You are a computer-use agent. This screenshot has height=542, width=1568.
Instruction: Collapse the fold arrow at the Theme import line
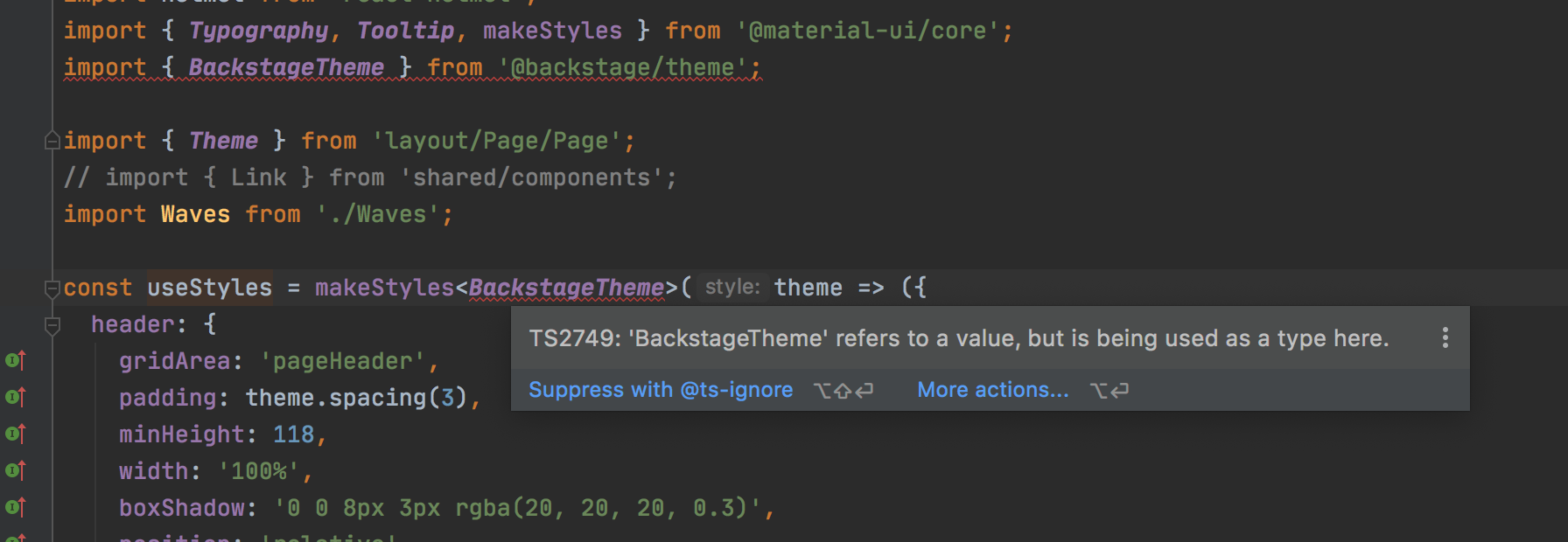click(51, 140)
